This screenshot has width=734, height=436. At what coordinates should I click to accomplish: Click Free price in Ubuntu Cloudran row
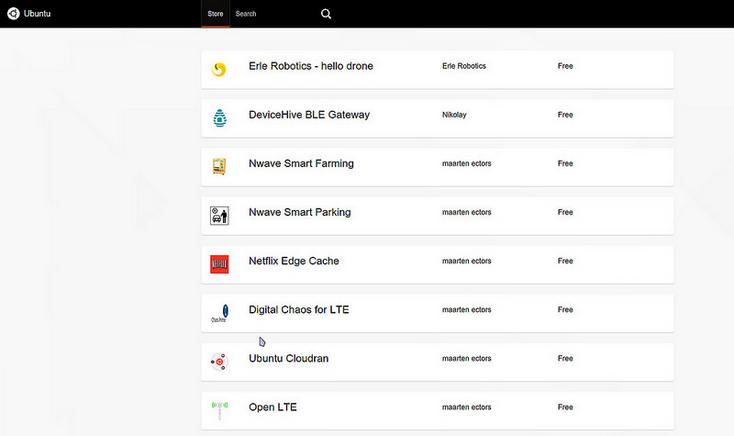pos(565,358)
